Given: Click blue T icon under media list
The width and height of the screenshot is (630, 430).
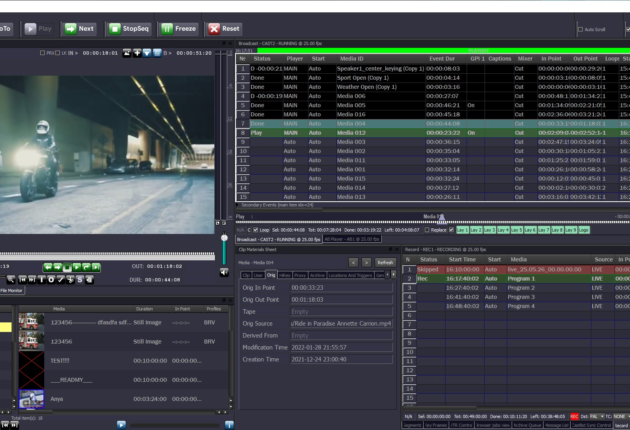Looking at the screenshot, I should [229, 424].
